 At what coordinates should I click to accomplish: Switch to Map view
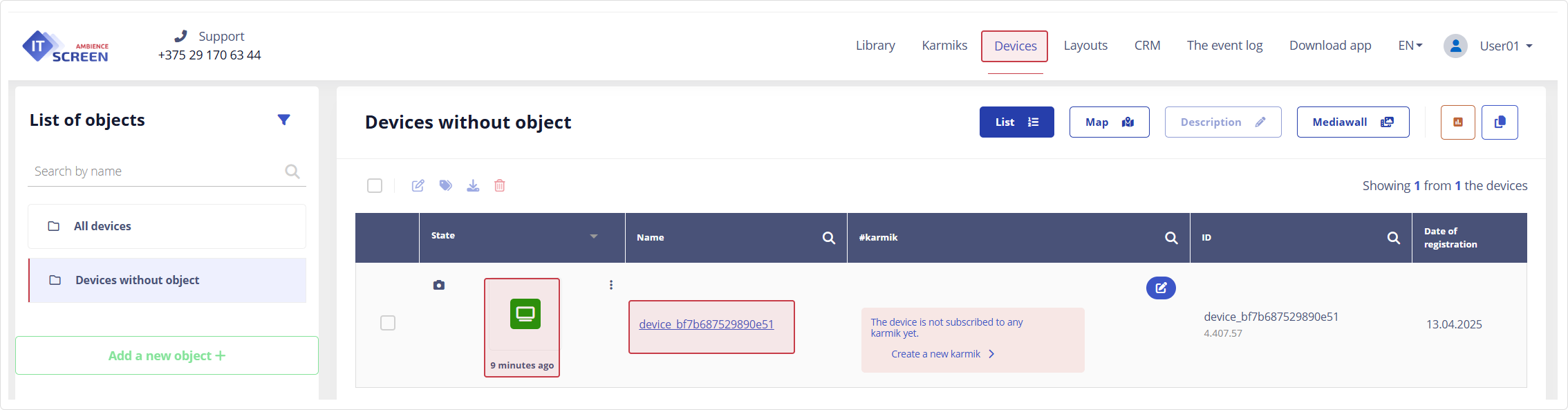coord(1109,122)
